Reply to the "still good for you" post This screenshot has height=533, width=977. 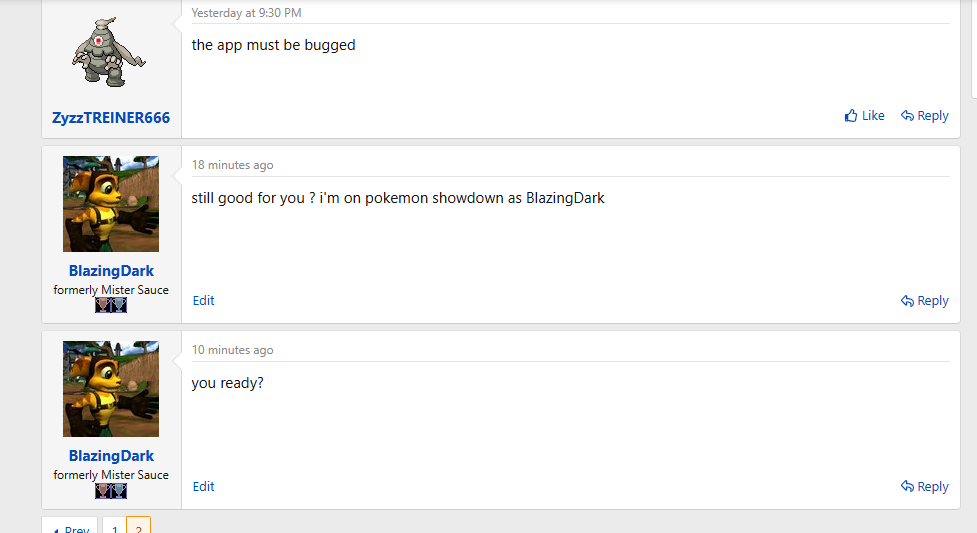924,301
